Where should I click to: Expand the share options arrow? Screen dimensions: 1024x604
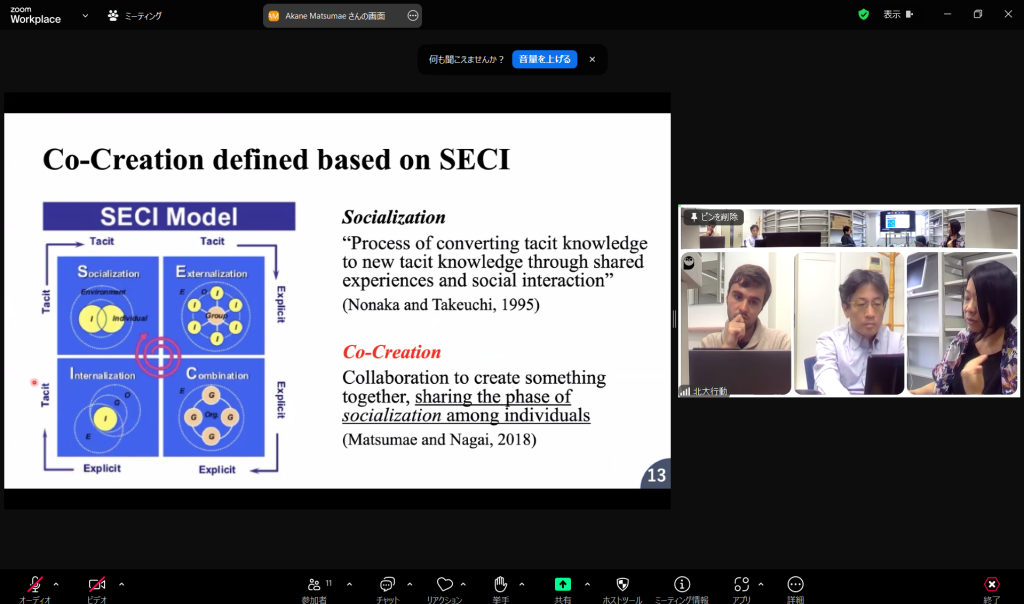point(587,584)
